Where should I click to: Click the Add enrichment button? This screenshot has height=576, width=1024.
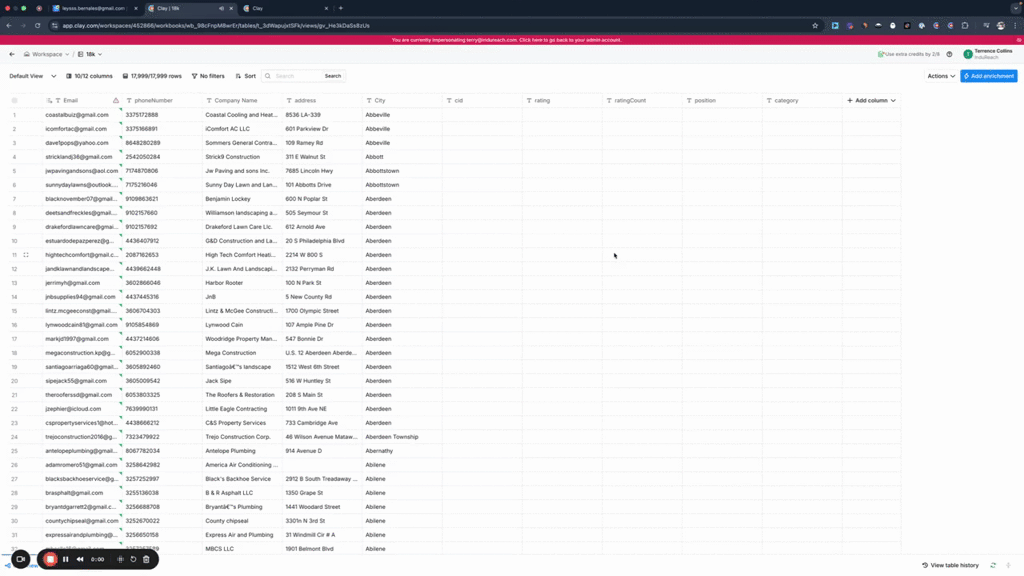pyautogui.click(x=988, y=76)
